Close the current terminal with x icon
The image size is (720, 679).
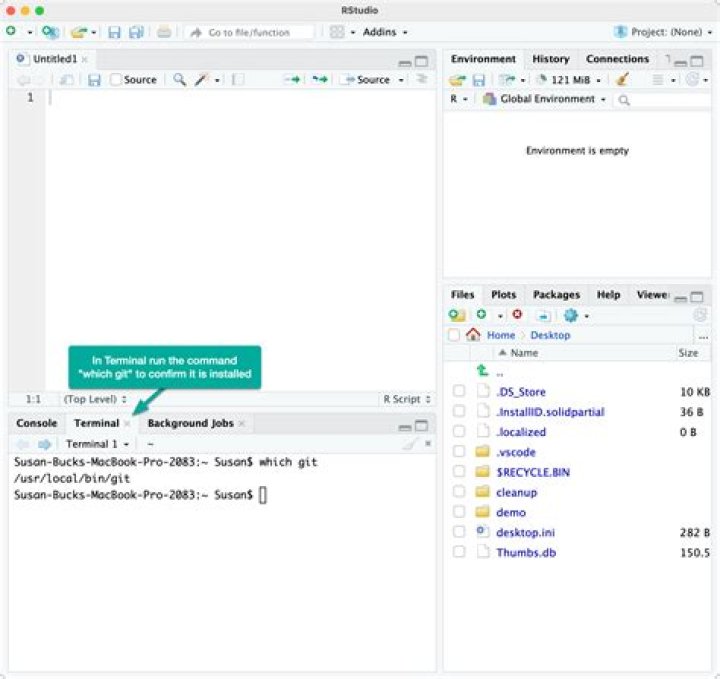(428, 443)
